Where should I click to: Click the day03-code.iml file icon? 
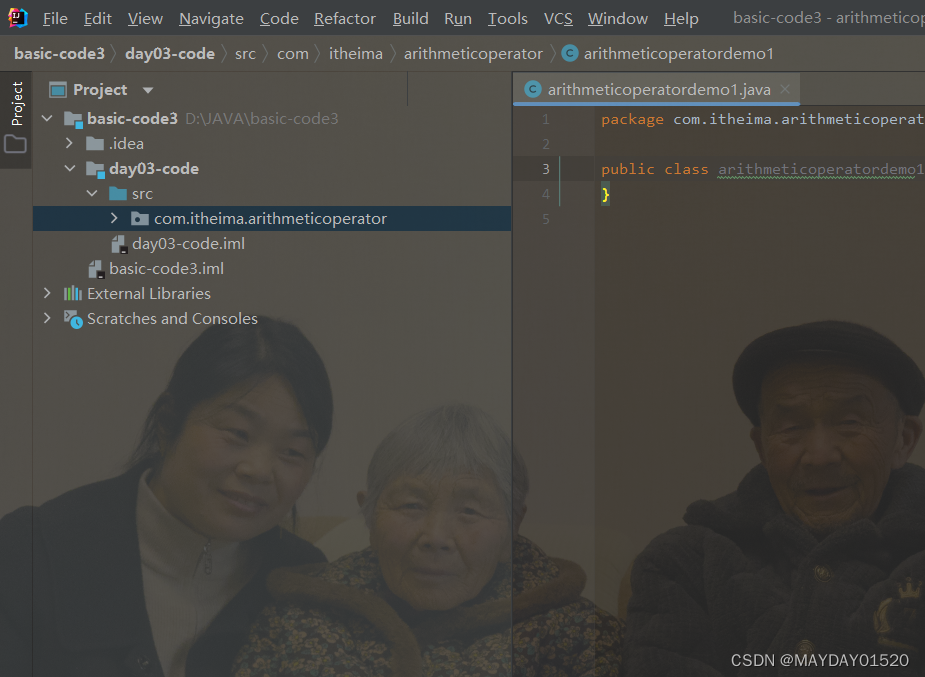[x=119, y=244]
